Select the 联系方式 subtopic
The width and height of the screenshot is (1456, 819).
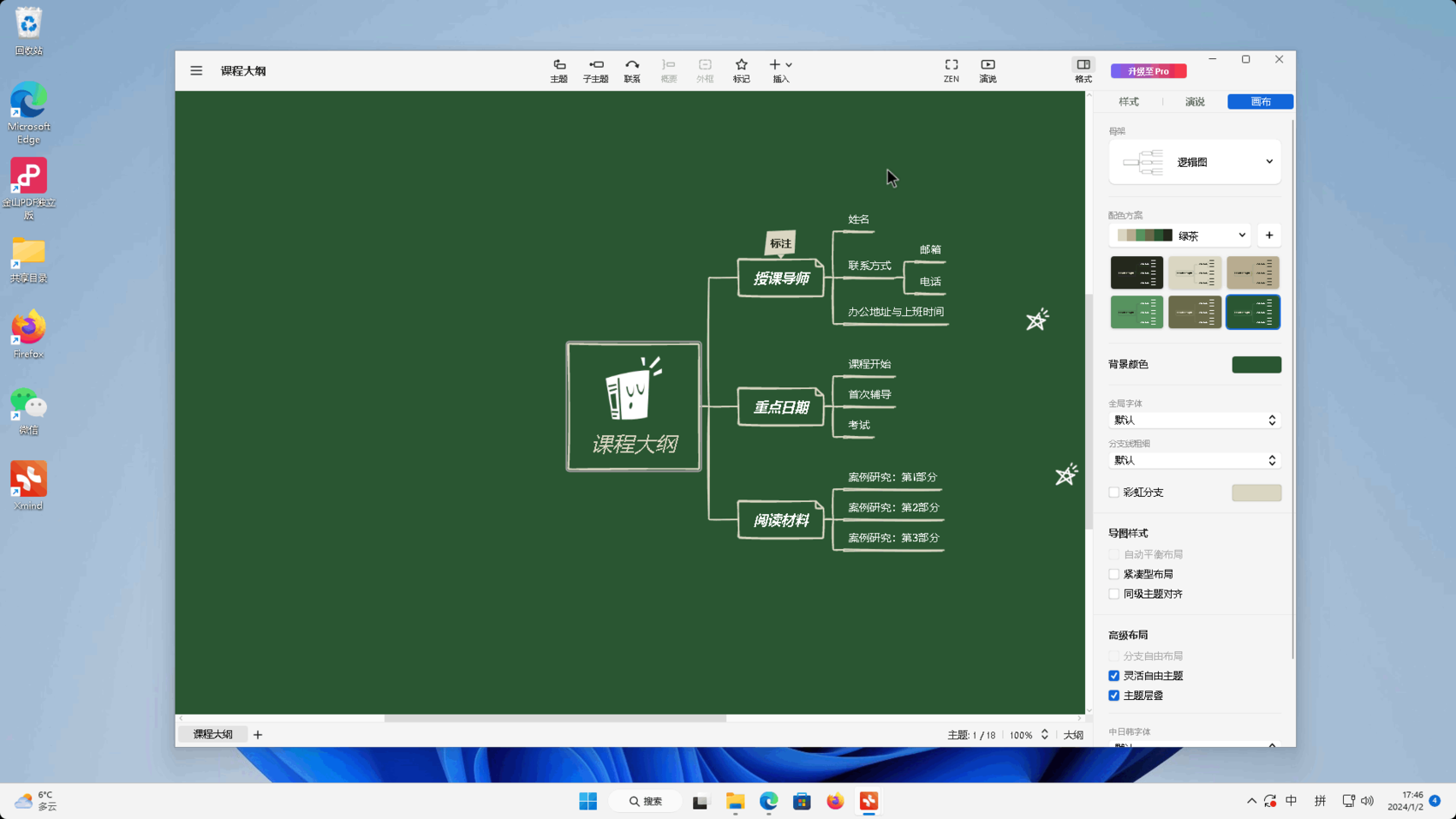(869, 266)
